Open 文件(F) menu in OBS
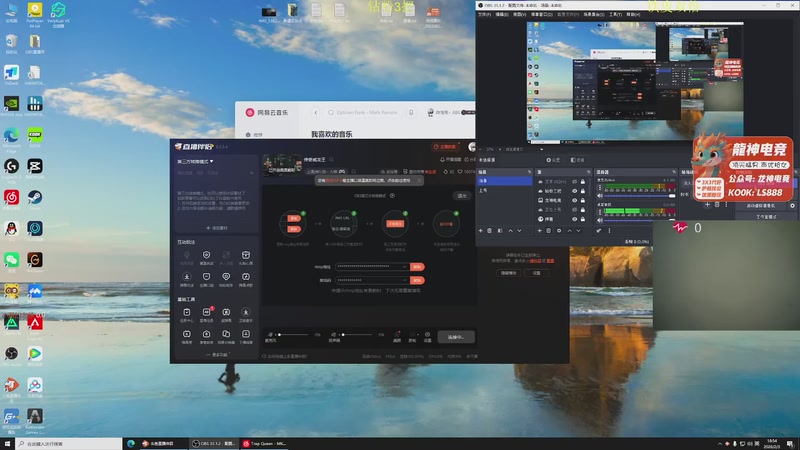This screenshot has width=800, height=450. pyautogui.click(x=484, y=14)
